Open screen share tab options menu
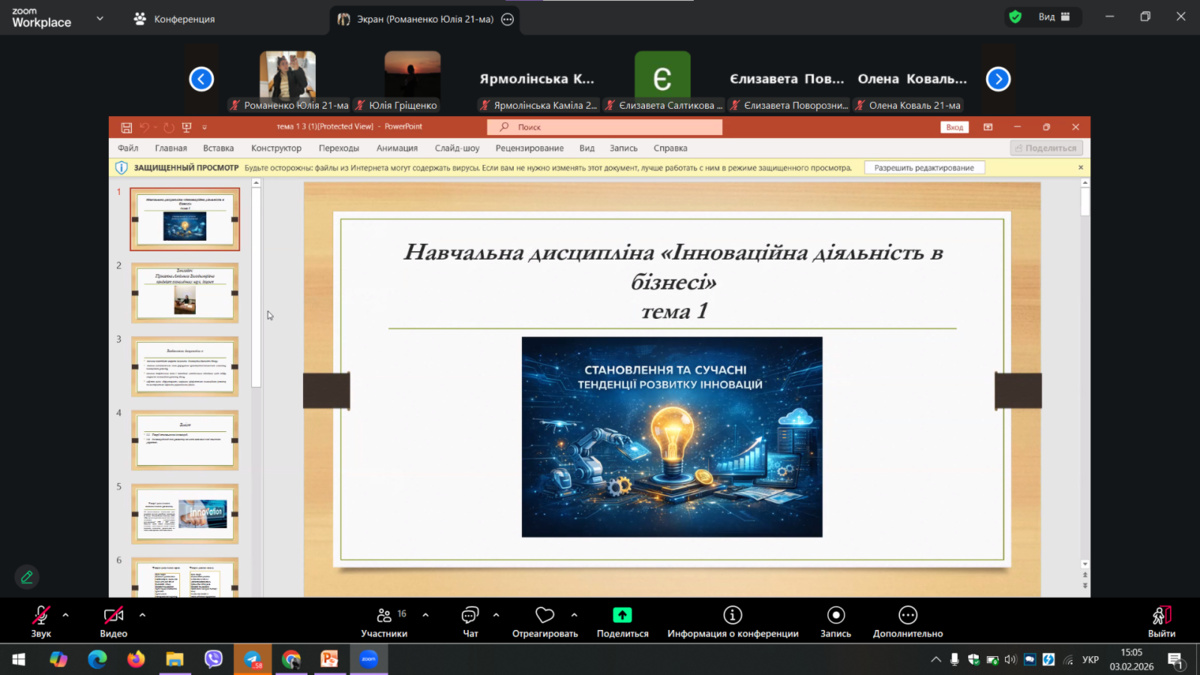The height and width of the screenshot is (675, 1200). tap(507, 19)
